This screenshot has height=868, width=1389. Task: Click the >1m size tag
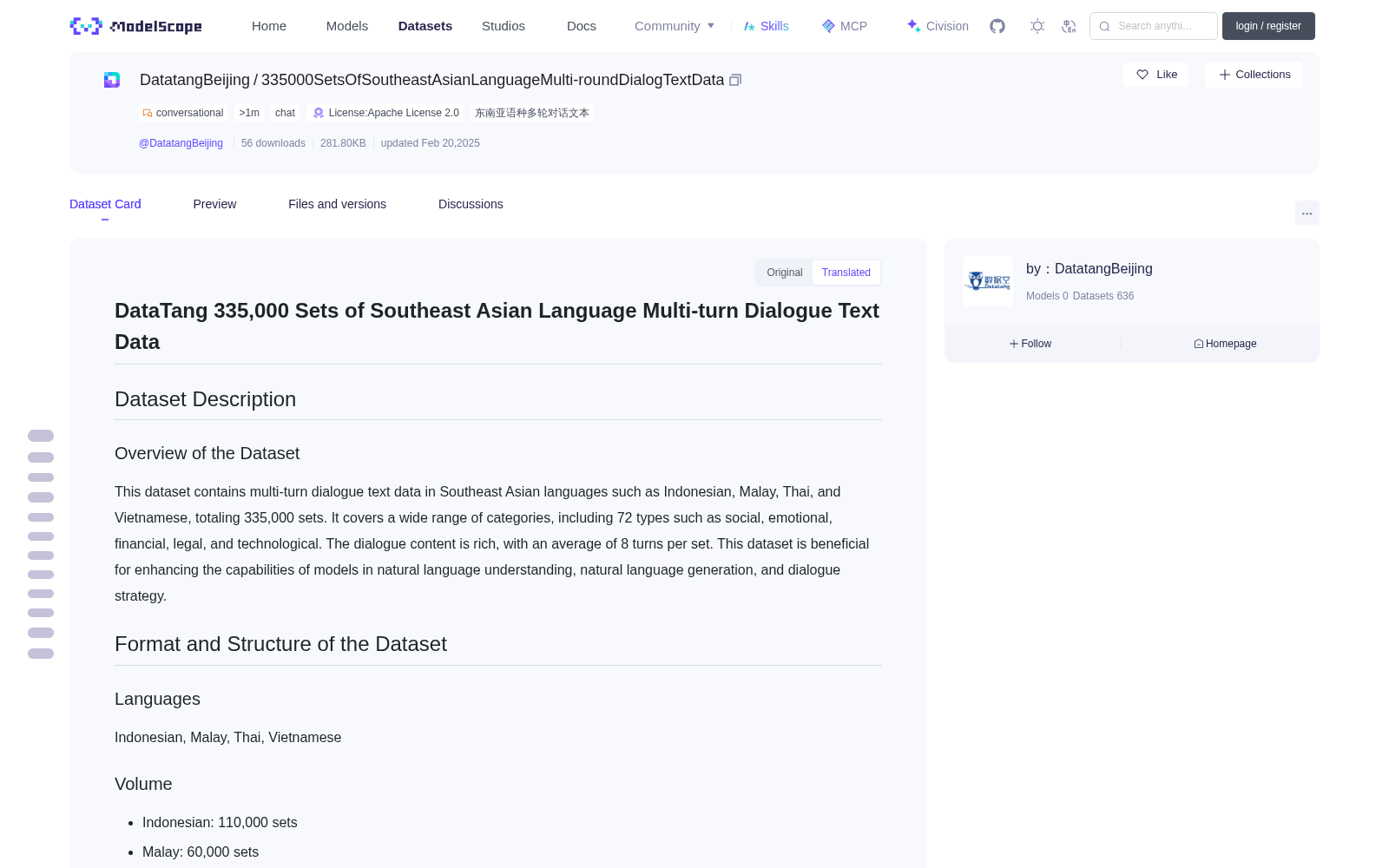(249, 113)
